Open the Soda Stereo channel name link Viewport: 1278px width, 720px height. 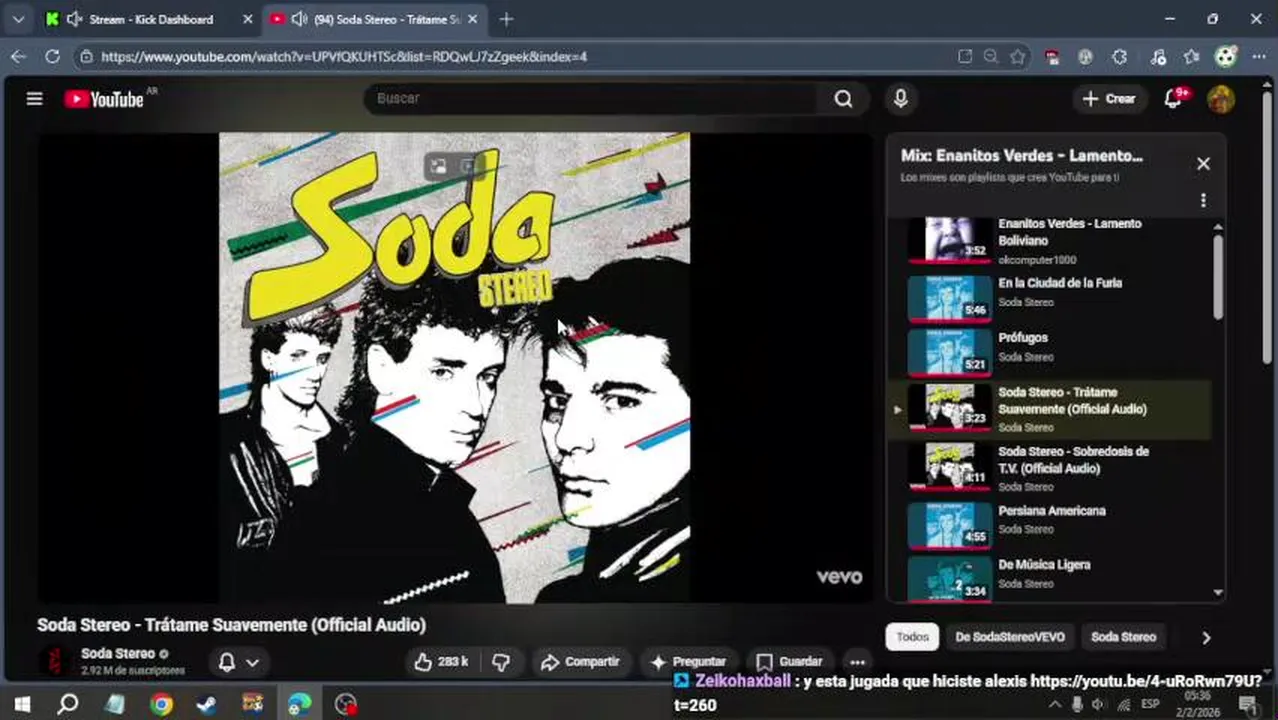(x=118, y=654)
